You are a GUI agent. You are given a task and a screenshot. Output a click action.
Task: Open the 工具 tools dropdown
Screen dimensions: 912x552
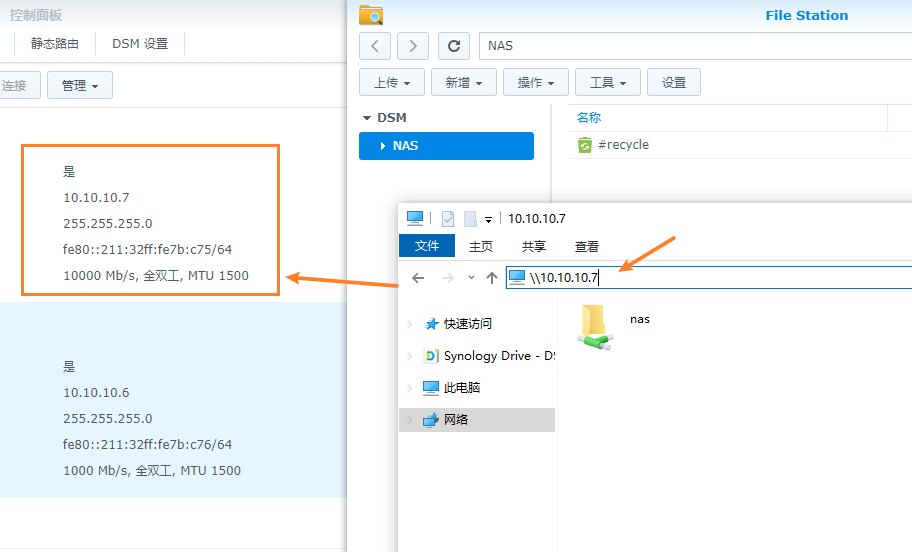(x=608, y=83)
